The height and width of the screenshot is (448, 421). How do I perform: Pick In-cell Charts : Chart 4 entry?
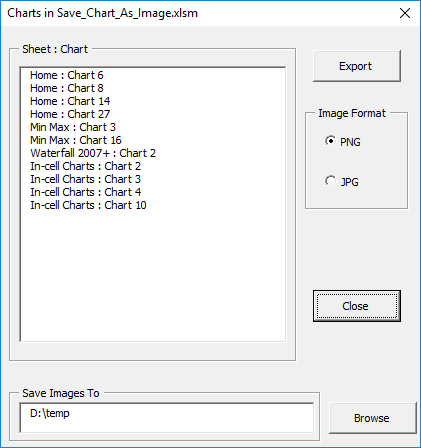(153, 192)
